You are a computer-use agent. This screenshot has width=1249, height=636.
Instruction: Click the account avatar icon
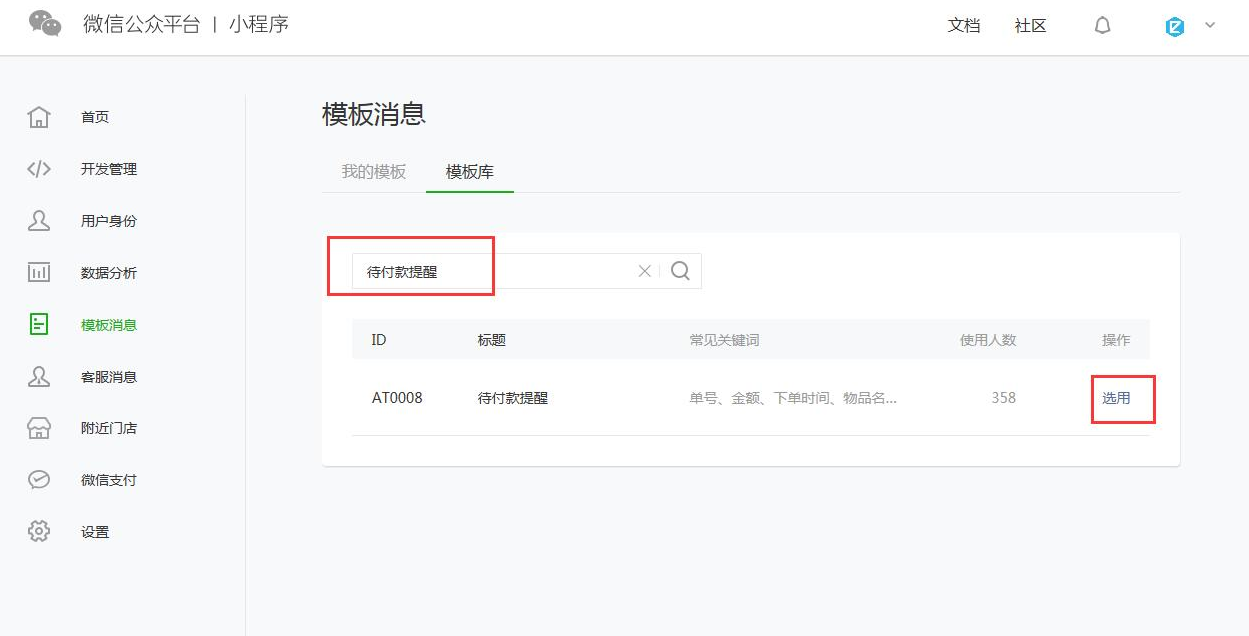[x=1175, y=27]
